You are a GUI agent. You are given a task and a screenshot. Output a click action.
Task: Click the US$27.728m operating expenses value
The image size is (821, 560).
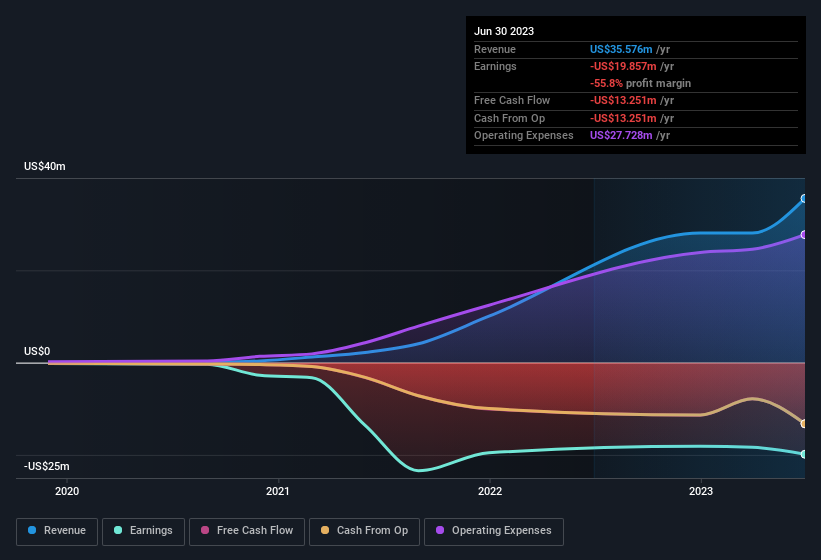[621, 136]
